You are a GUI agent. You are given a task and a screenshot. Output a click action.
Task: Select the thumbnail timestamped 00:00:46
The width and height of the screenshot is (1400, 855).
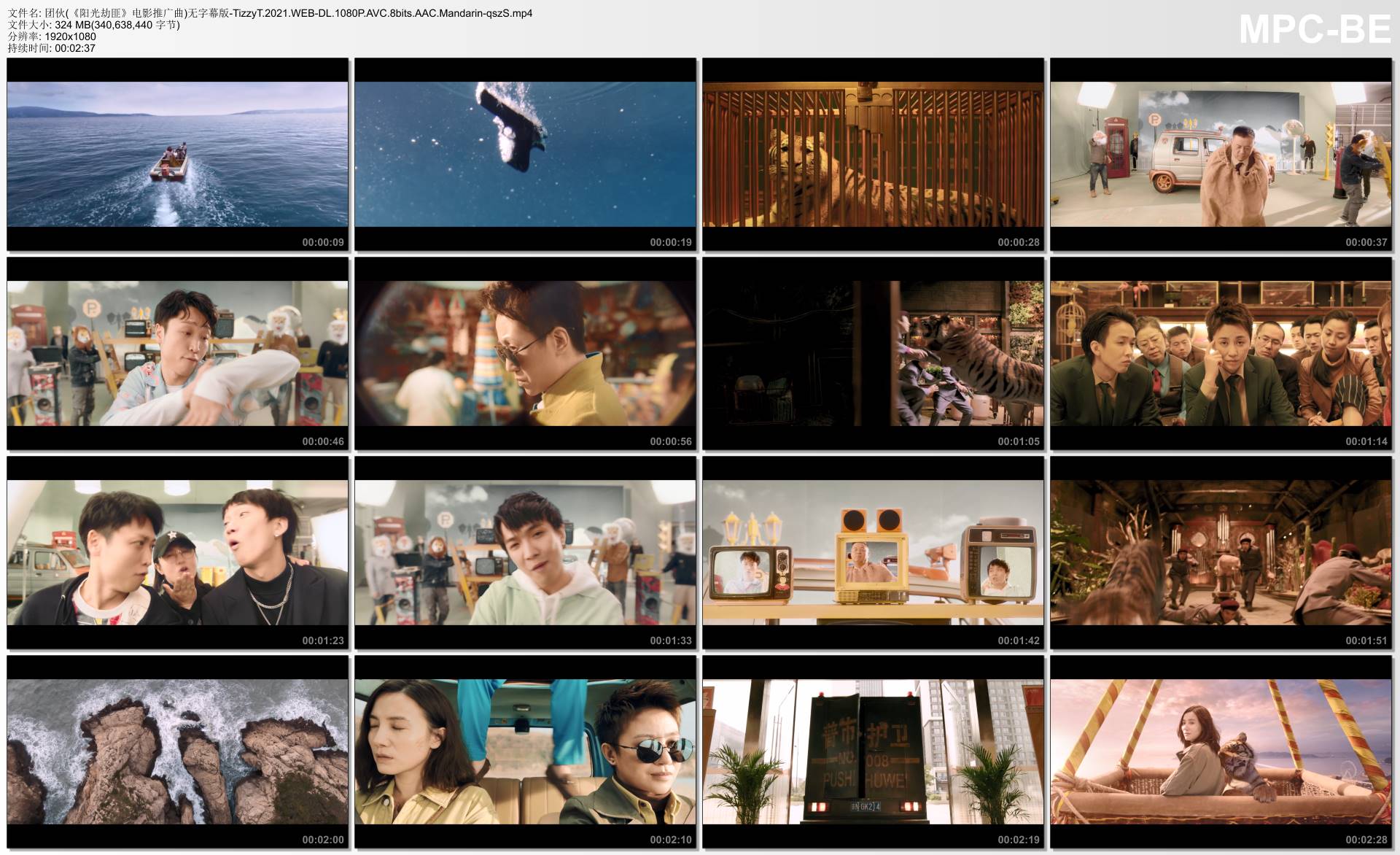pos(177,353)
